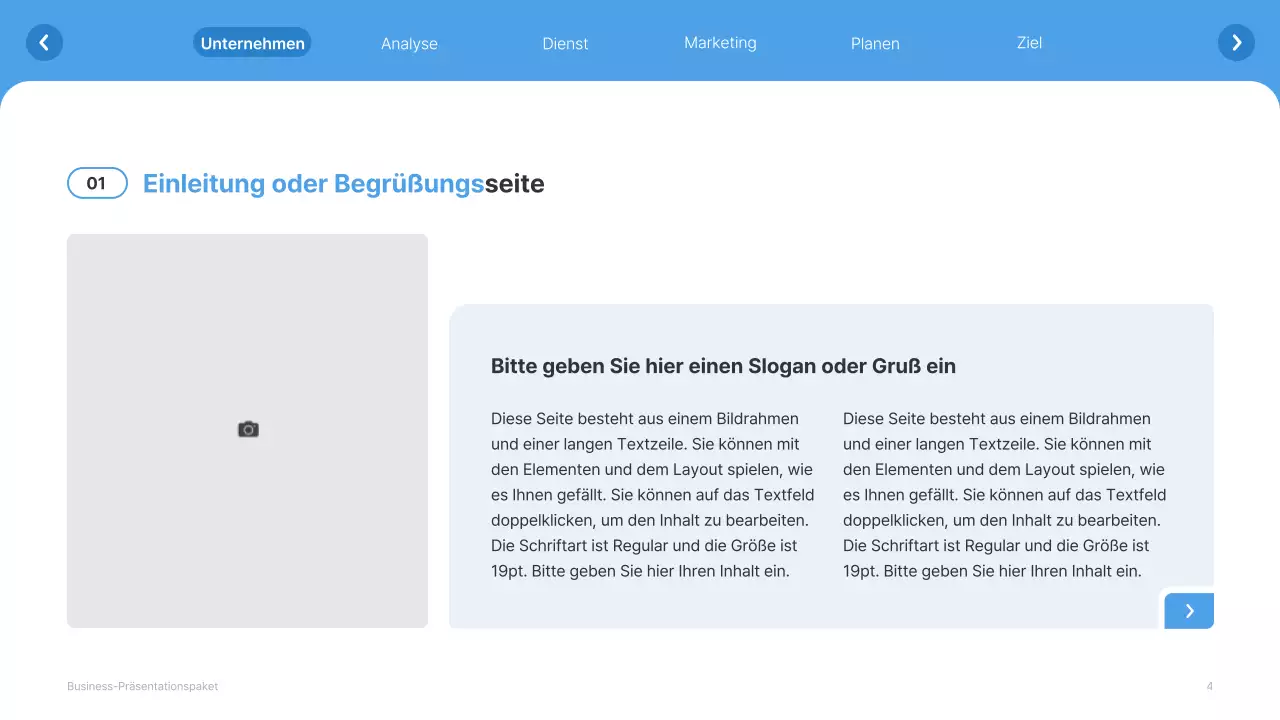This screenshot has width=1280, height=720.
Task: Select the Unternehmen navigation pill
Action: (x=252, y=42)
